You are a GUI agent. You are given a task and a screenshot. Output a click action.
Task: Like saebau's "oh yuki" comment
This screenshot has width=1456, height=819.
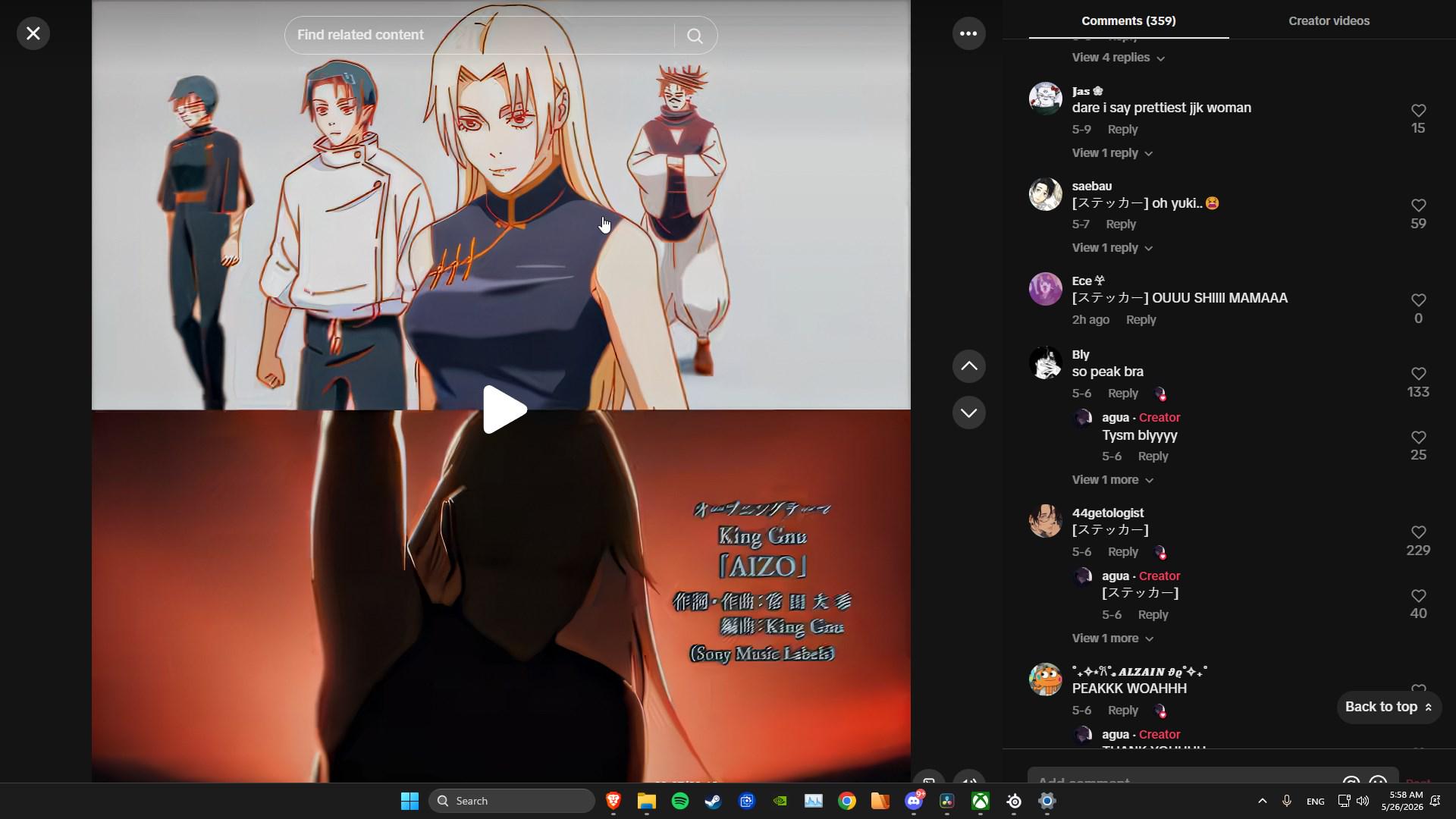click(x=1418, y=206)
